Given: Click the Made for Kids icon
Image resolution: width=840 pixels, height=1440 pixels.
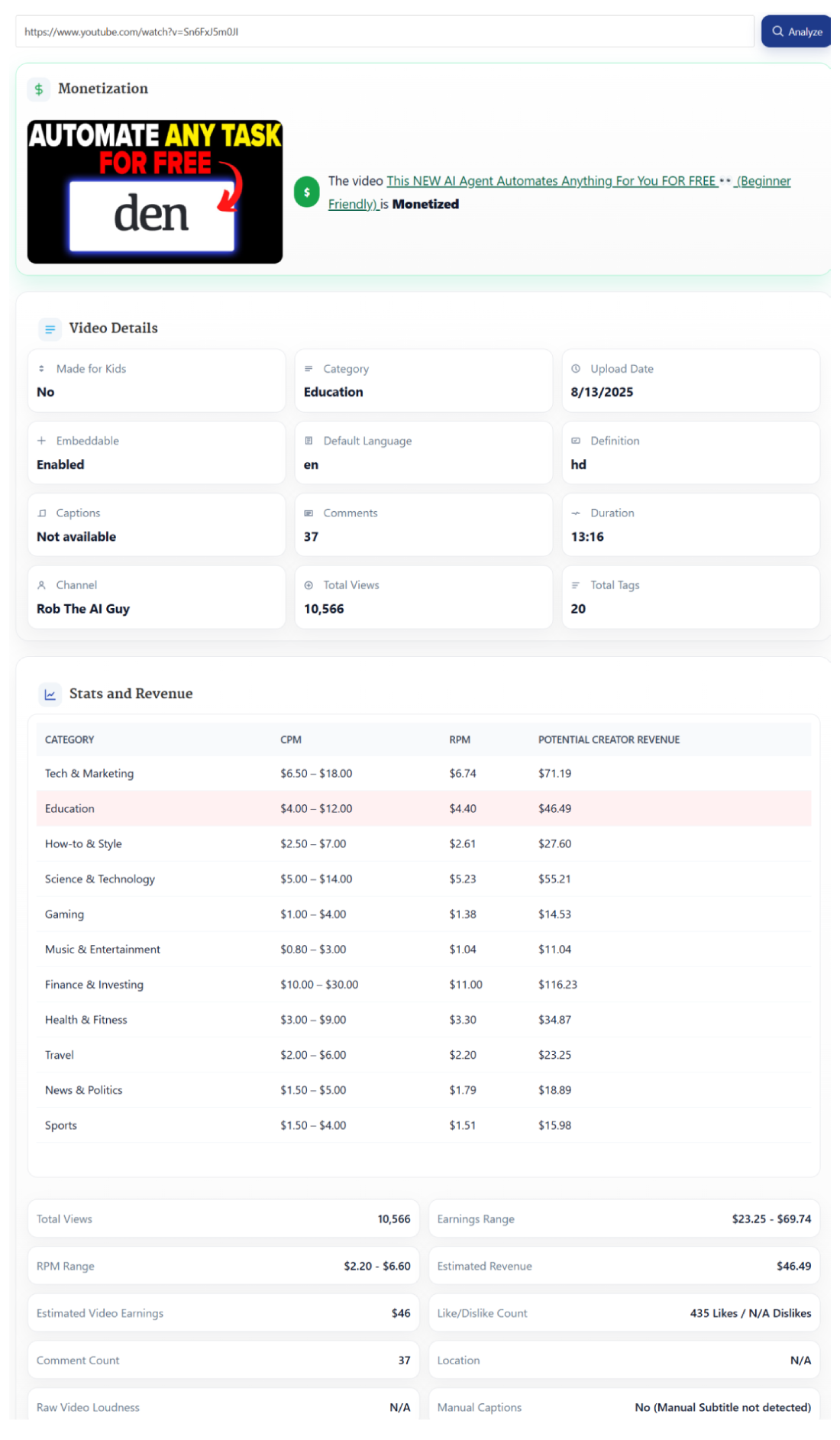Looking at the screenshot, I should coord(41,369).
